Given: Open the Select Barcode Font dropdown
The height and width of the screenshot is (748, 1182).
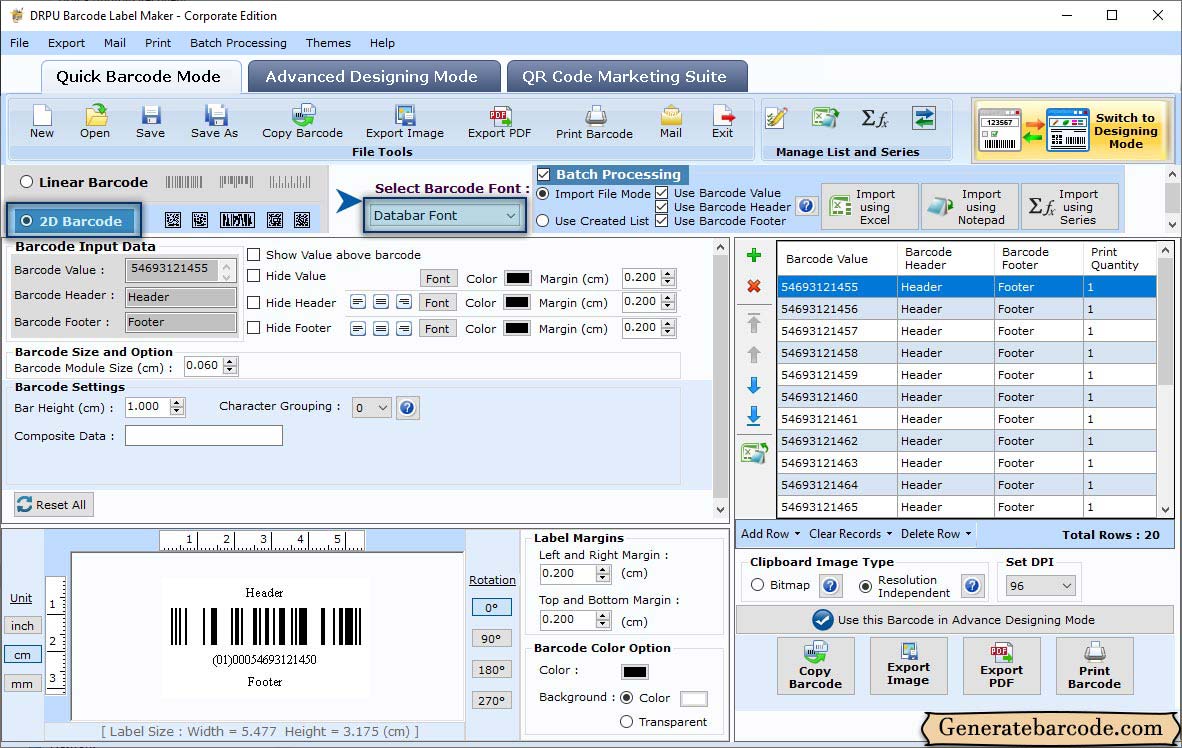Looking at the screenshot, I should [445, 216].
